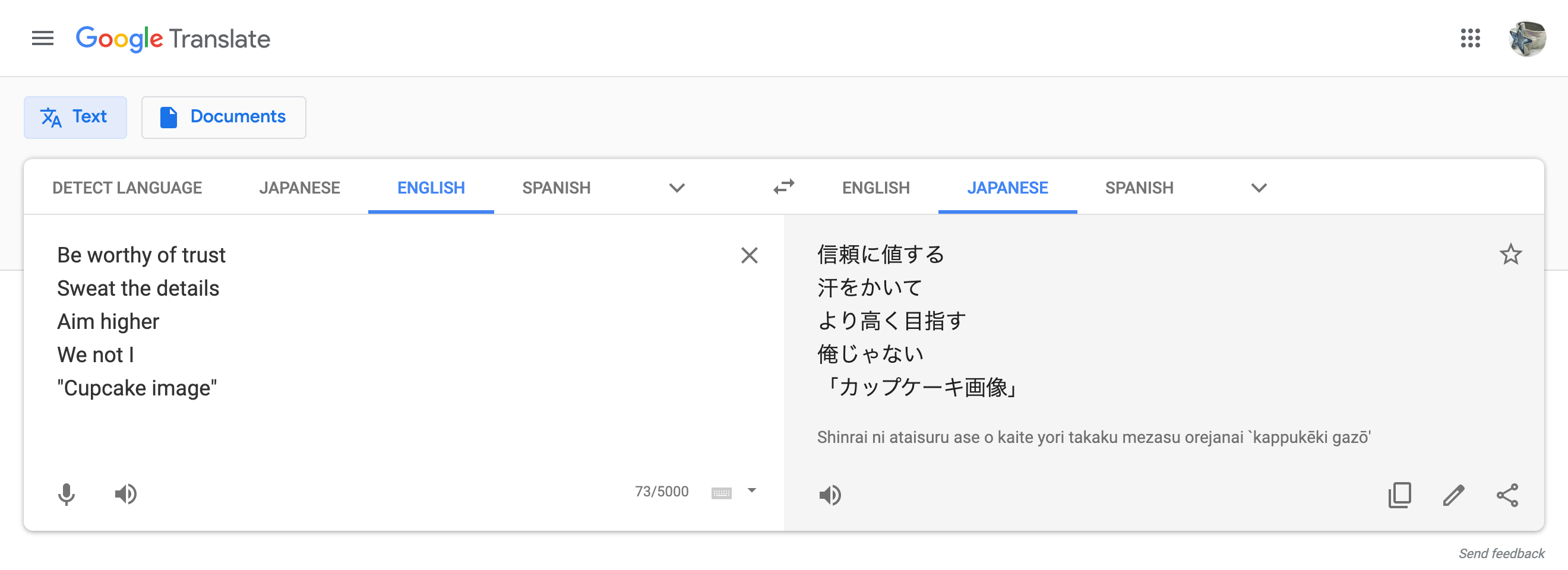
Task: Expand more target languages chevron
Action: click(x=1259, y=188)
